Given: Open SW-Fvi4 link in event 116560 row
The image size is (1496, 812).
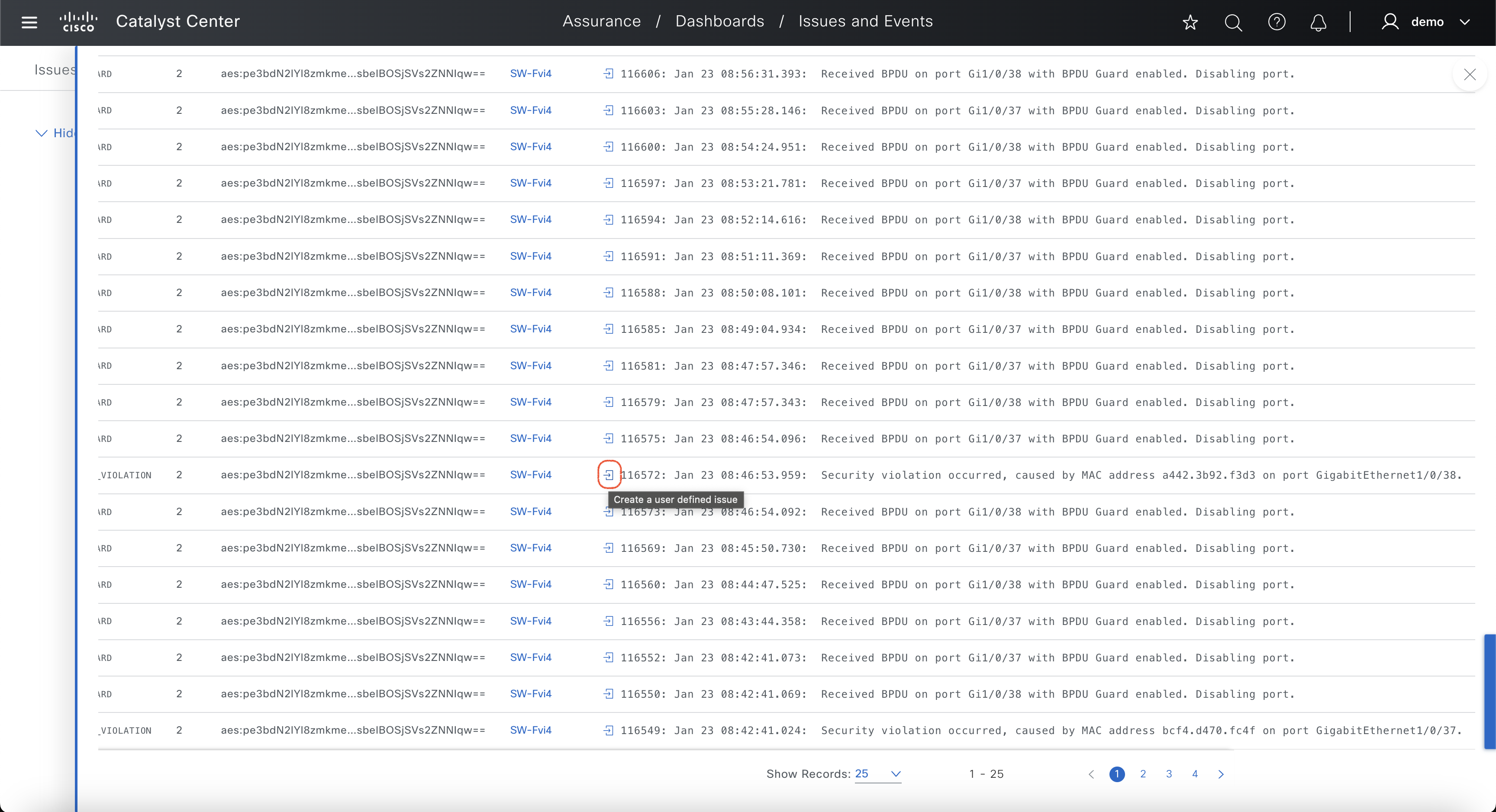Looking at the screenshot, I should 530,584.
